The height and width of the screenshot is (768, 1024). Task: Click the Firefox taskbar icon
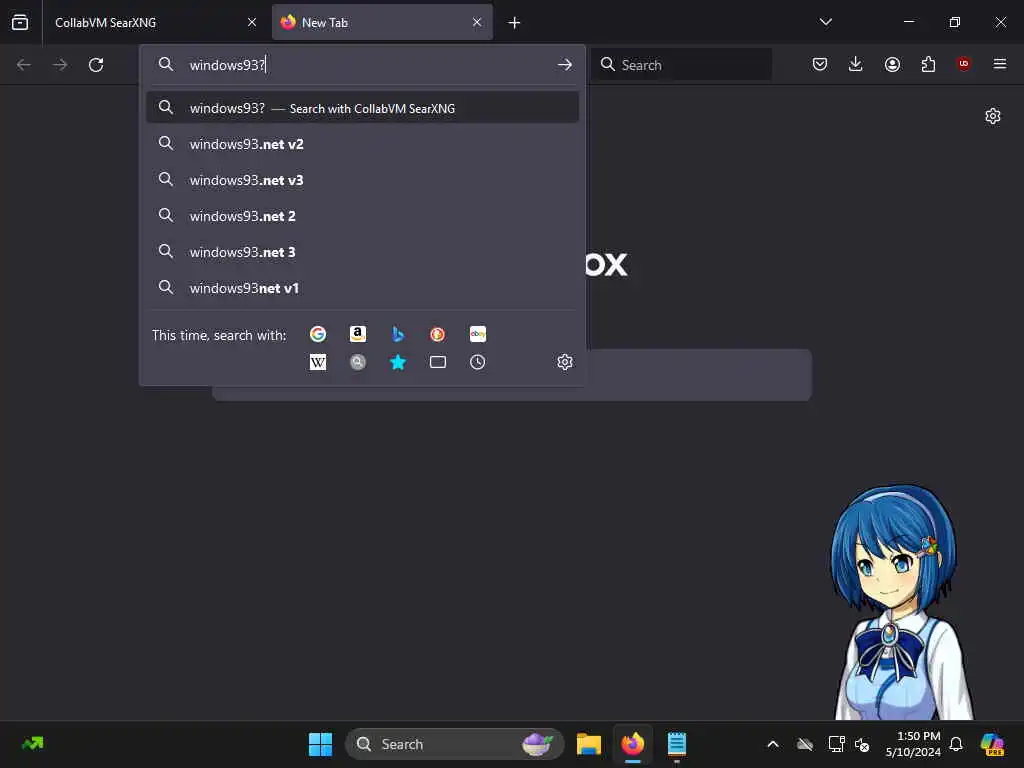point(632,744)
